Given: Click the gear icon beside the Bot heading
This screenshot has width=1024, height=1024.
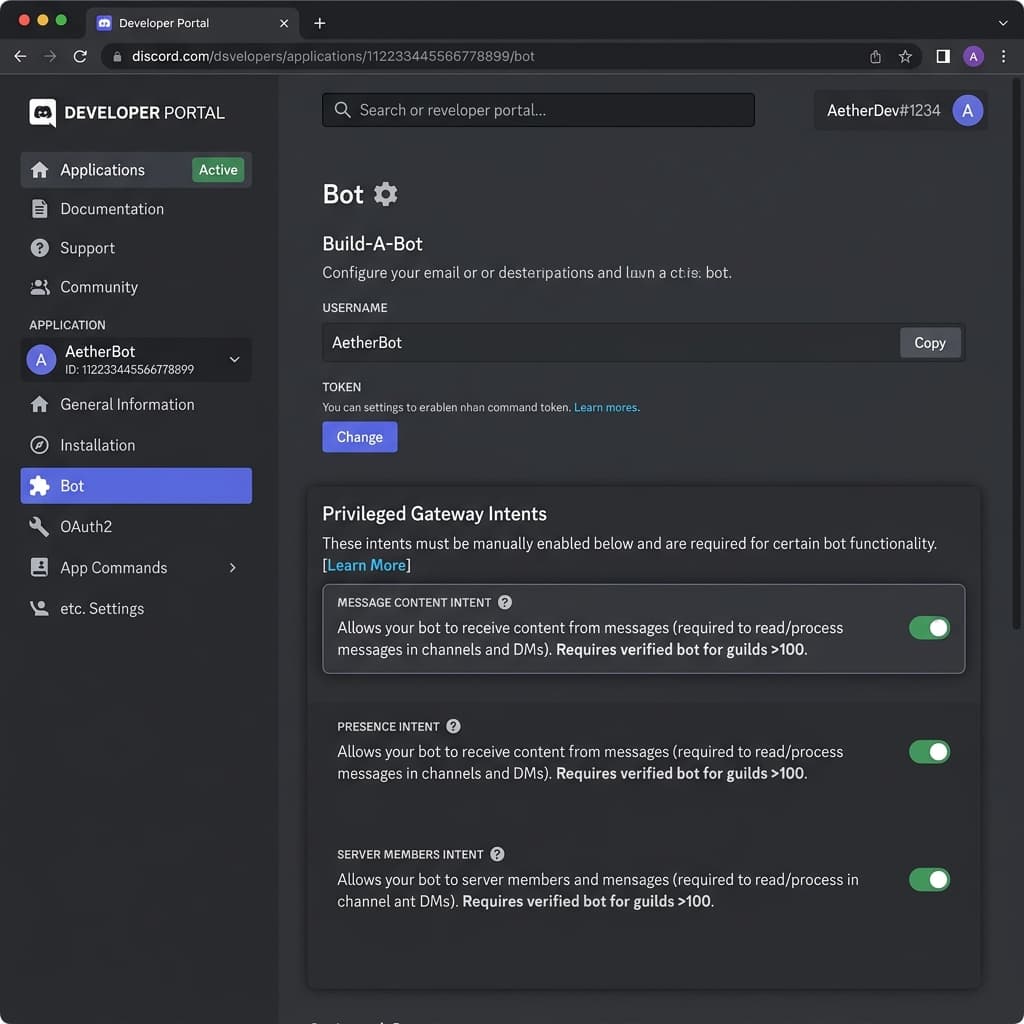Looking at the screenshot, I should click(x=385, y=194).
